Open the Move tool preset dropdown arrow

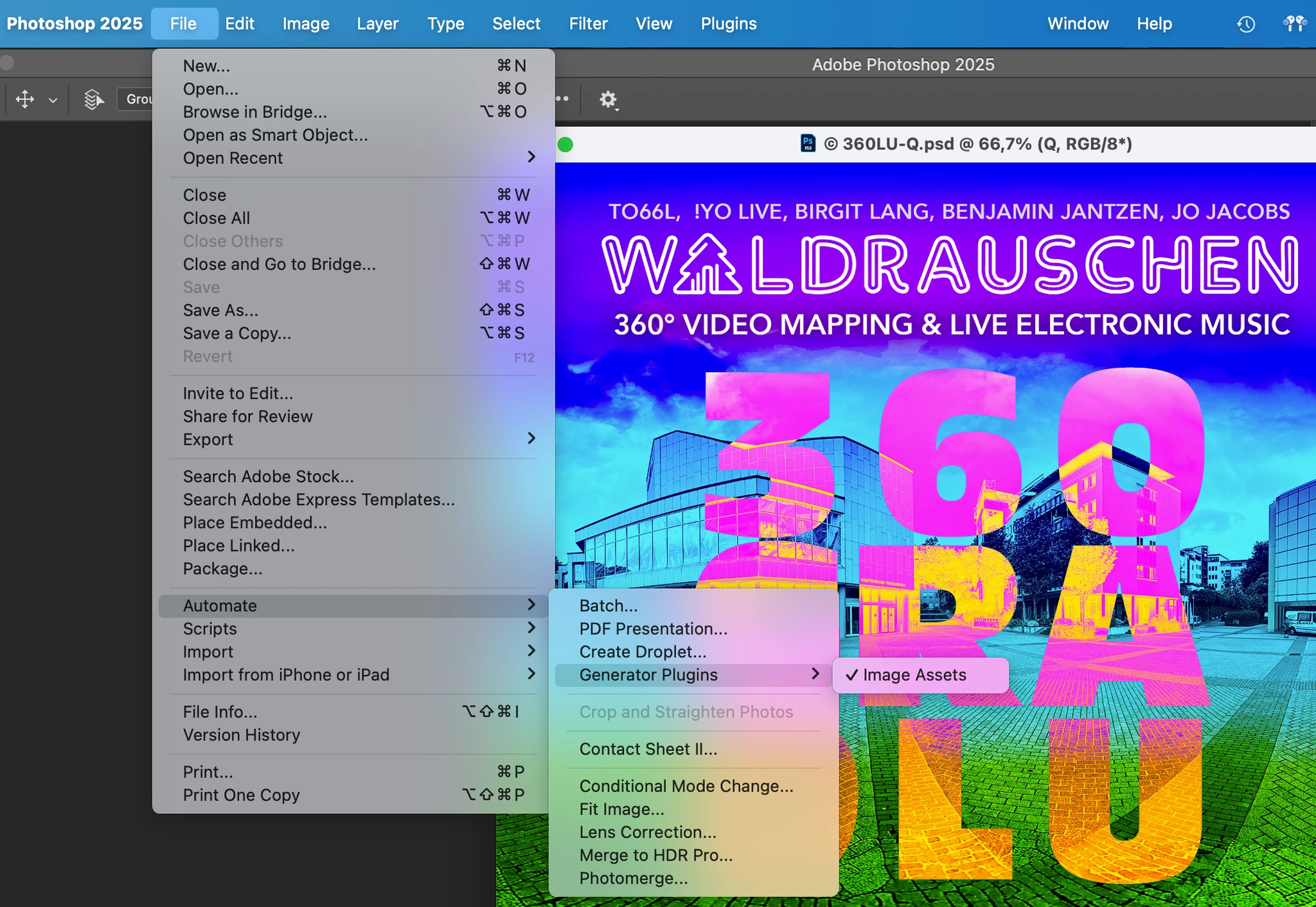pyautogui.click(x=53, y=100)
